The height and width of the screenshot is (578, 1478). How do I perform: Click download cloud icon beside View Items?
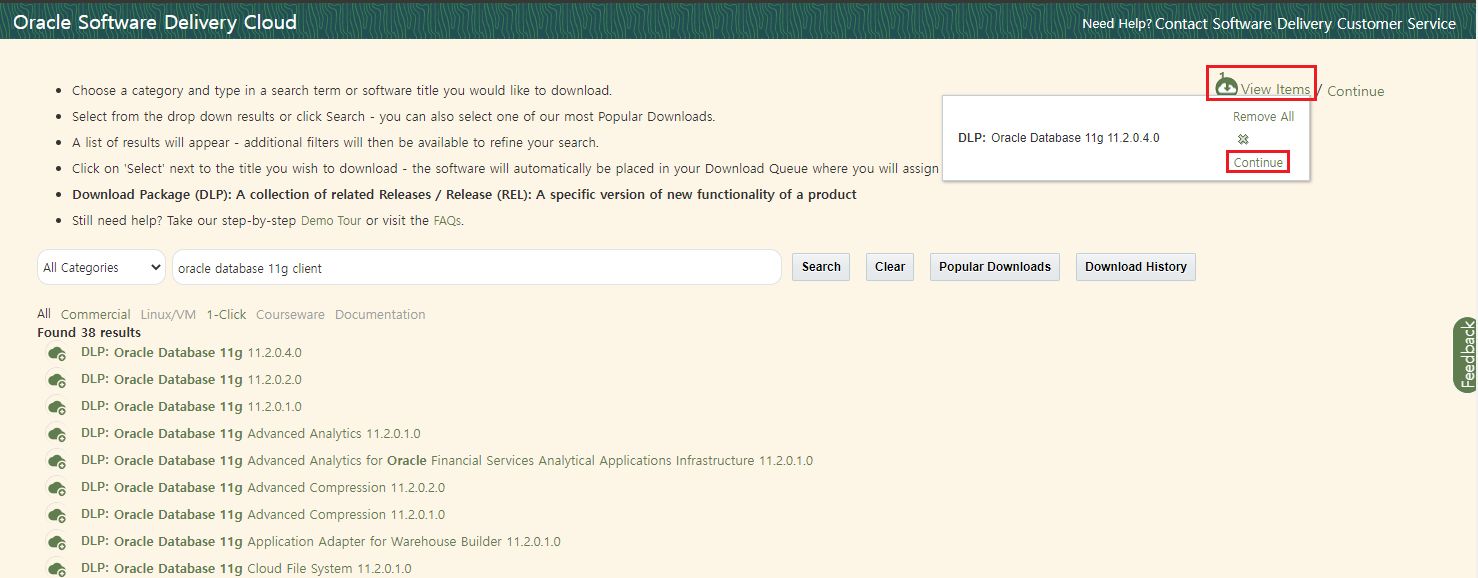pyautogui.click(x=1226, y=86)
